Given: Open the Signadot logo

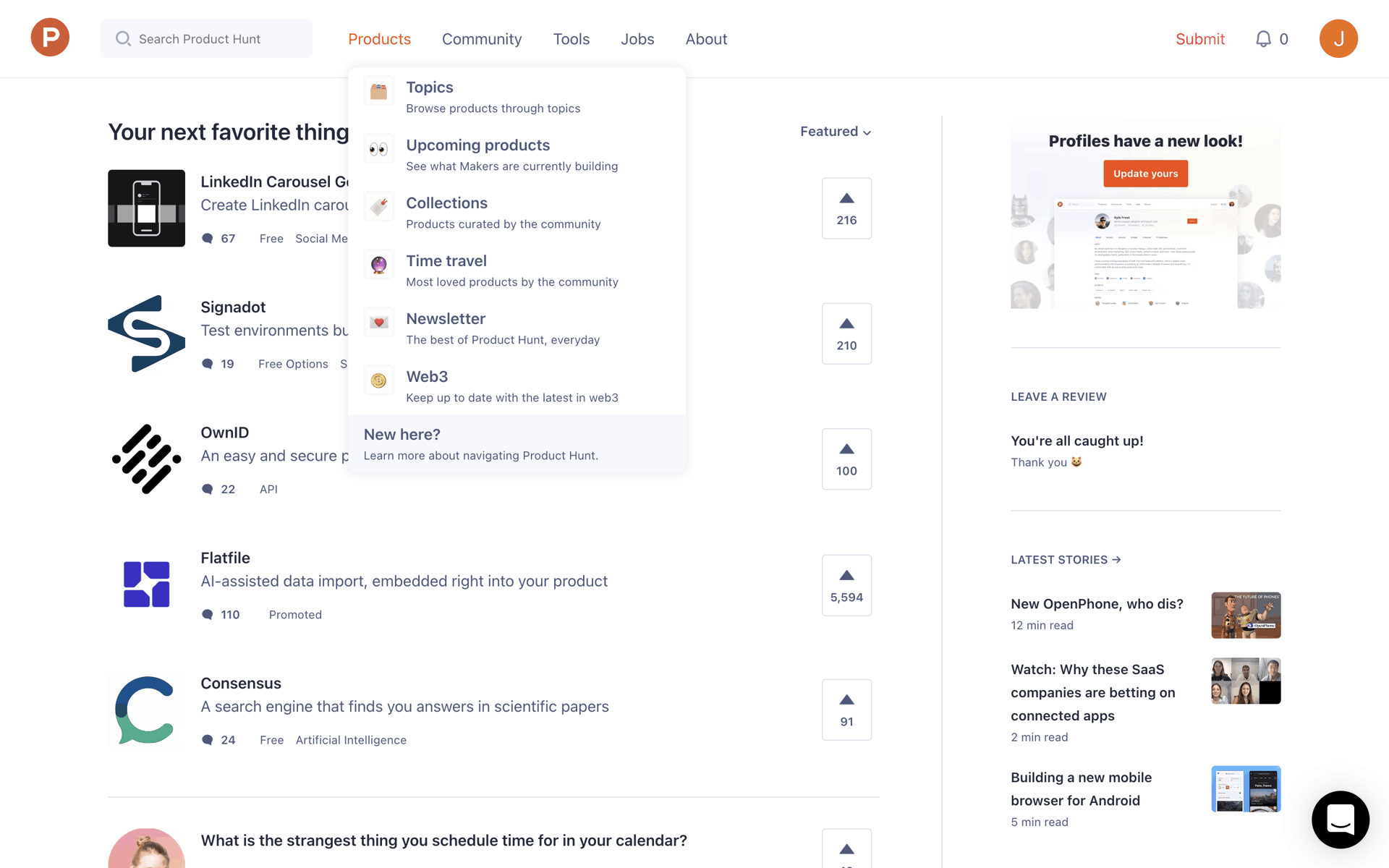Looking at the screenshot, I should click(x=146, y=333).
